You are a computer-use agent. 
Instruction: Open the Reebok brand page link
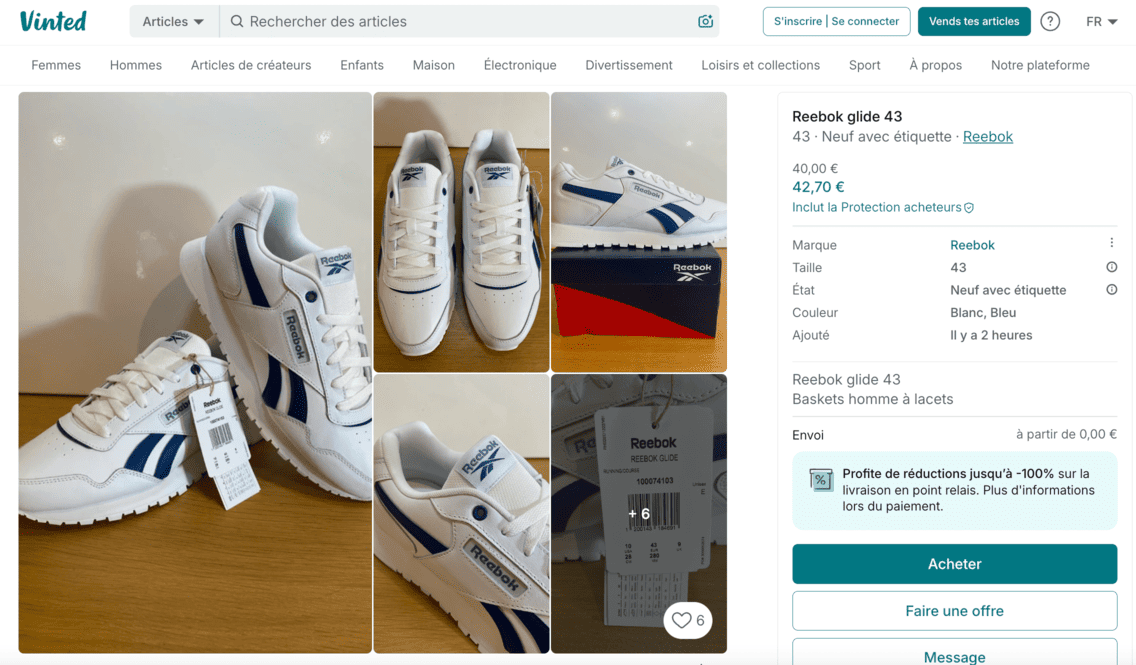(x=988, y=136)
